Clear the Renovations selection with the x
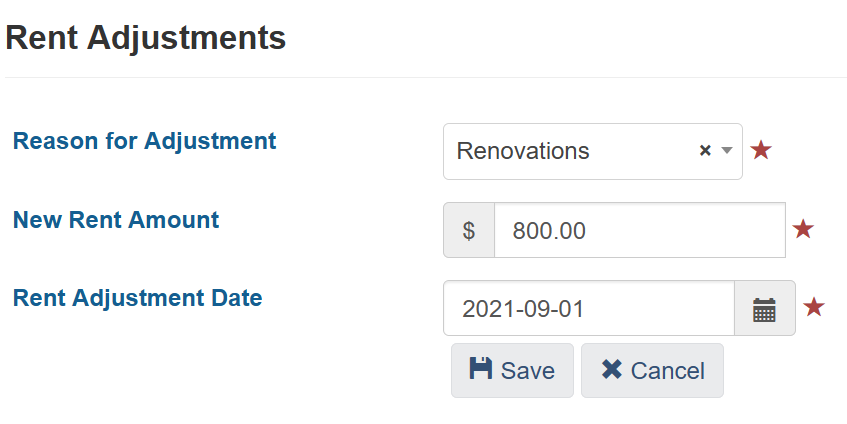The image size is (847, 424). (x=705, y=151)
